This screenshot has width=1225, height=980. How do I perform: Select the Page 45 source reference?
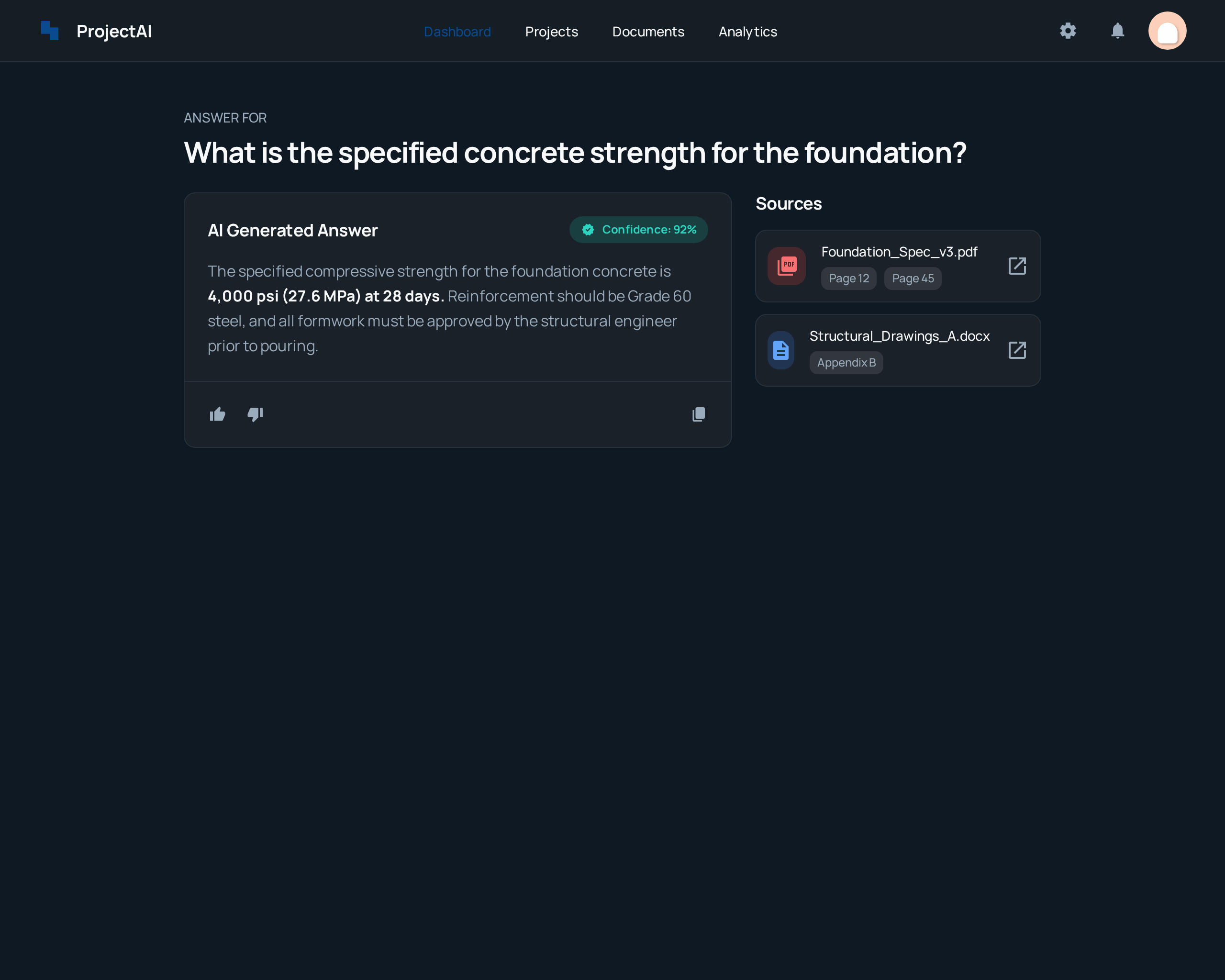pyautogui.click(x=913, y=278)
